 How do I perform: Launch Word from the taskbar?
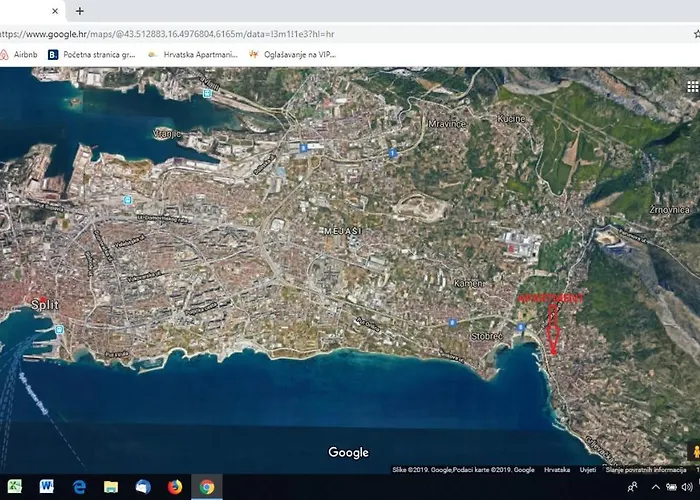coord(47,486)
